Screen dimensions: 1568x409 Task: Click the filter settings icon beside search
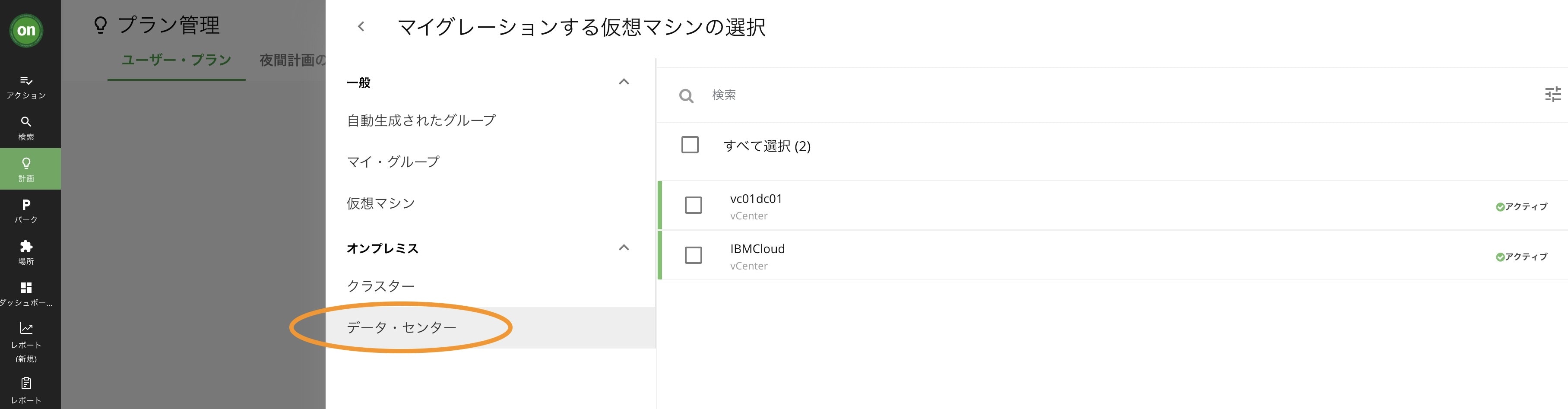coord(1553,94)
